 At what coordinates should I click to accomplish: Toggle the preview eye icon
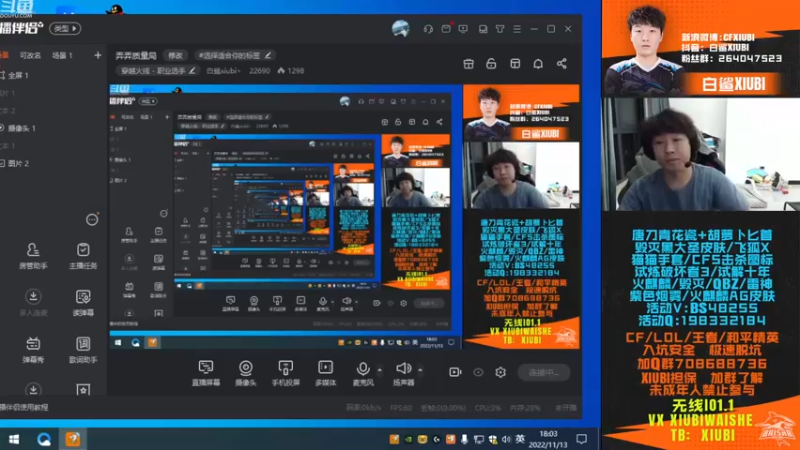click(x=478, y=372)
